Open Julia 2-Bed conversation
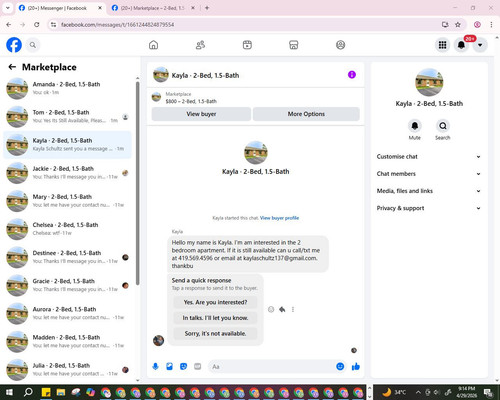 coord(68,370)
